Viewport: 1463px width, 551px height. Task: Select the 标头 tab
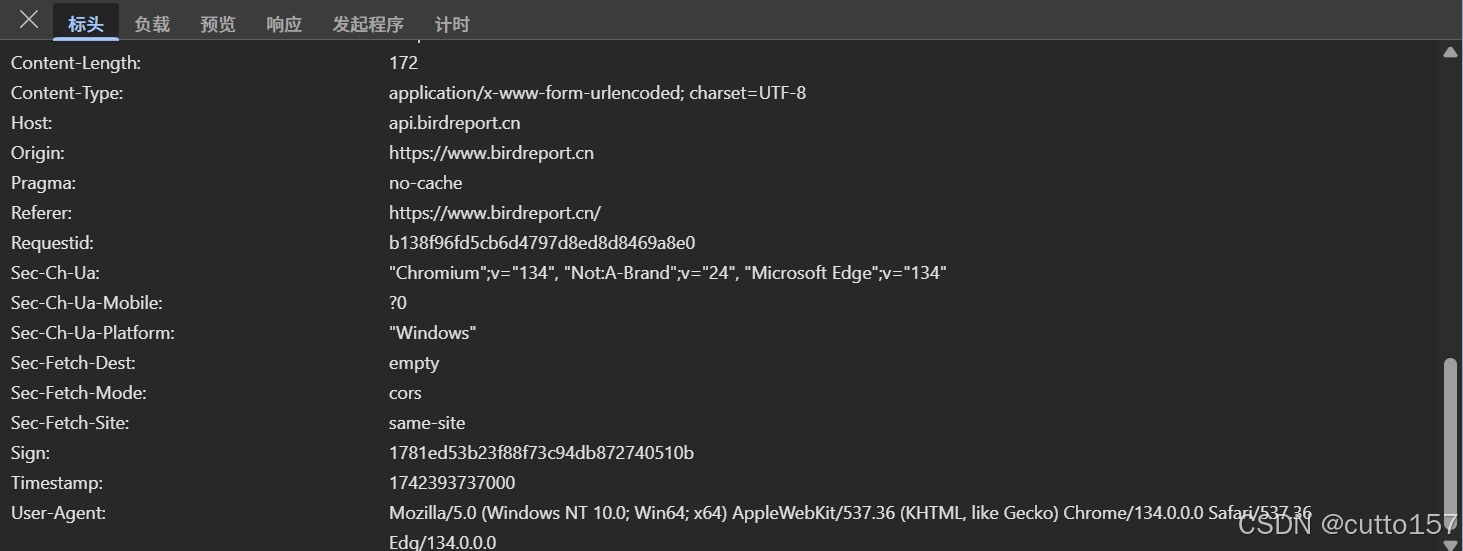86,24
